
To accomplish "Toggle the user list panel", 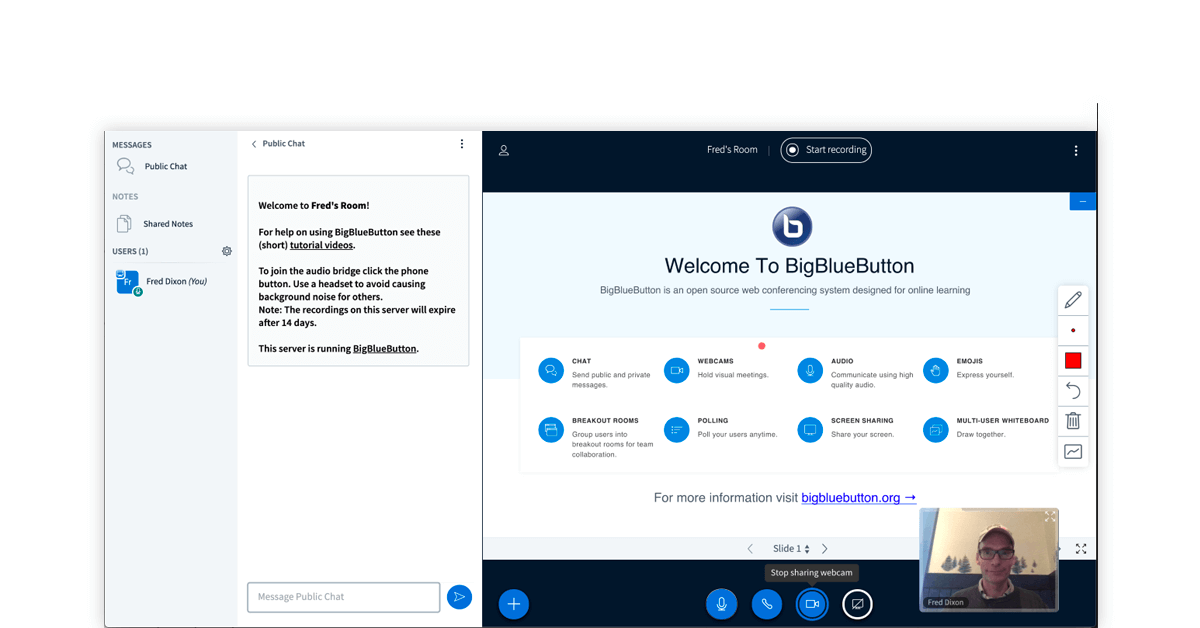I will (504, 151).
